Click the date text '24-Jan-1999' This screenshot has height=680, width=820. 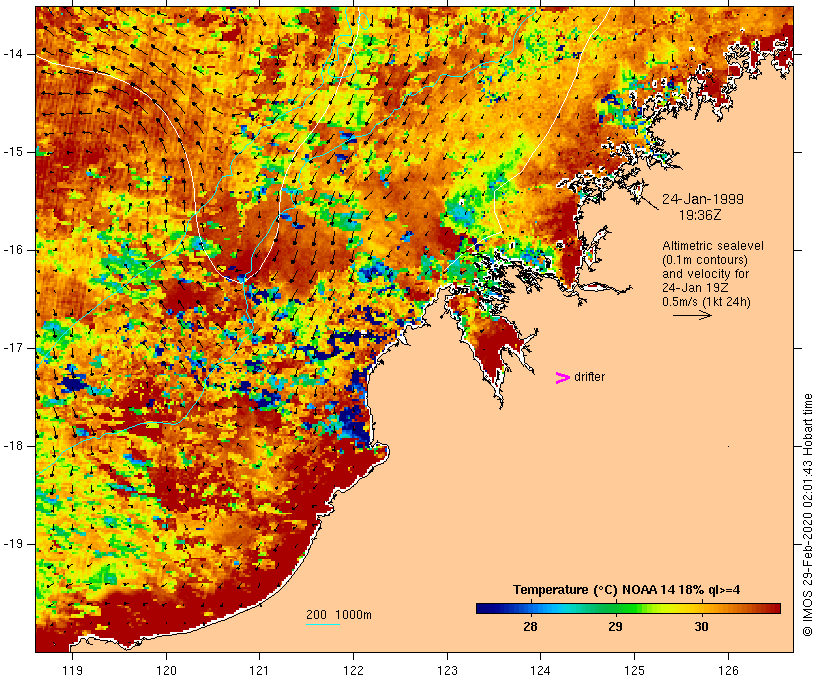pos(703,199)
